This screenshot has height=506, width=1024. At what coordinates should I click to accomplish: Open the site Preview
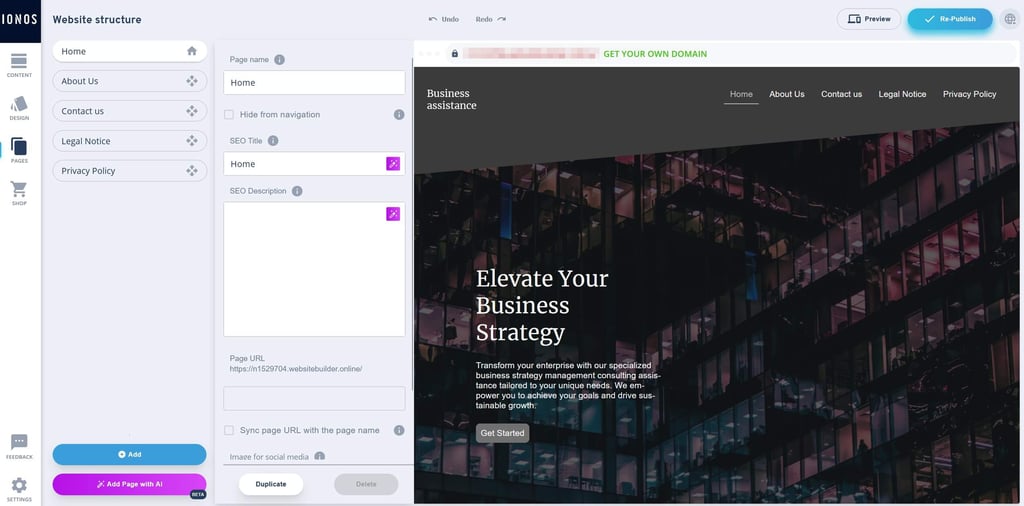869,19
